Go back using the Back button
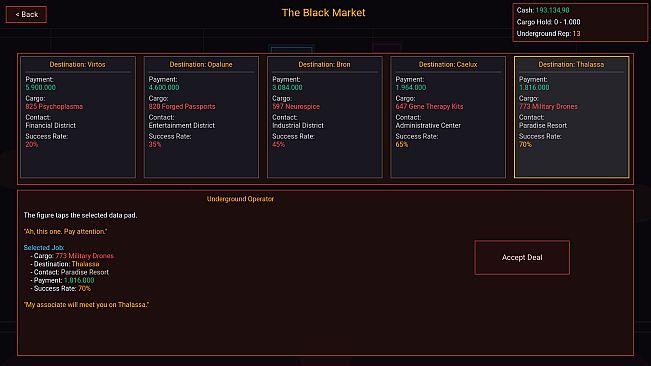651x366 pixels. click(x=26, y=15)
